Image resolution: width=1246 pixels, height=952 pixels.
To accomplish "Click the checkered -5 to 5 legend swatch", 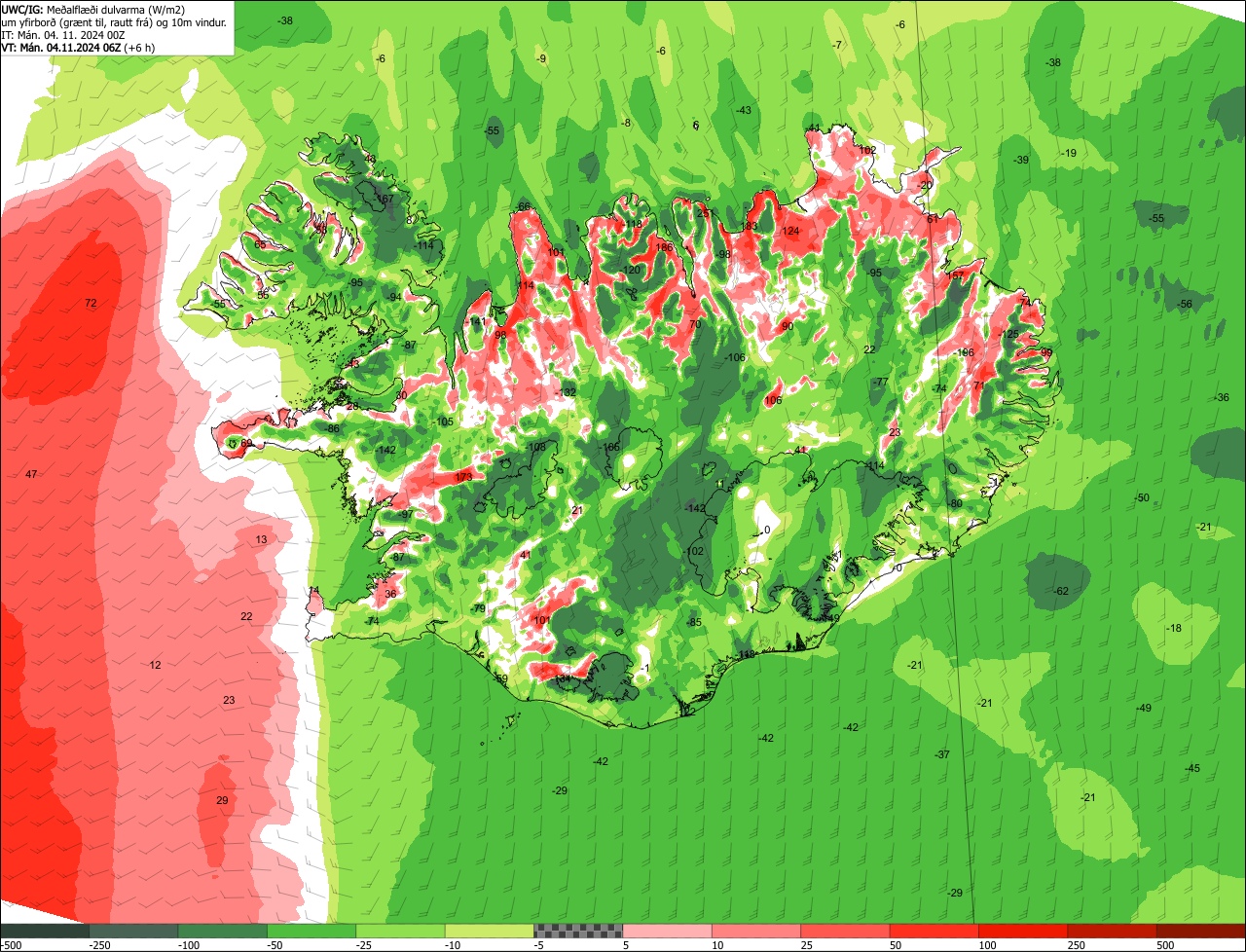I will tap(578, 931).
